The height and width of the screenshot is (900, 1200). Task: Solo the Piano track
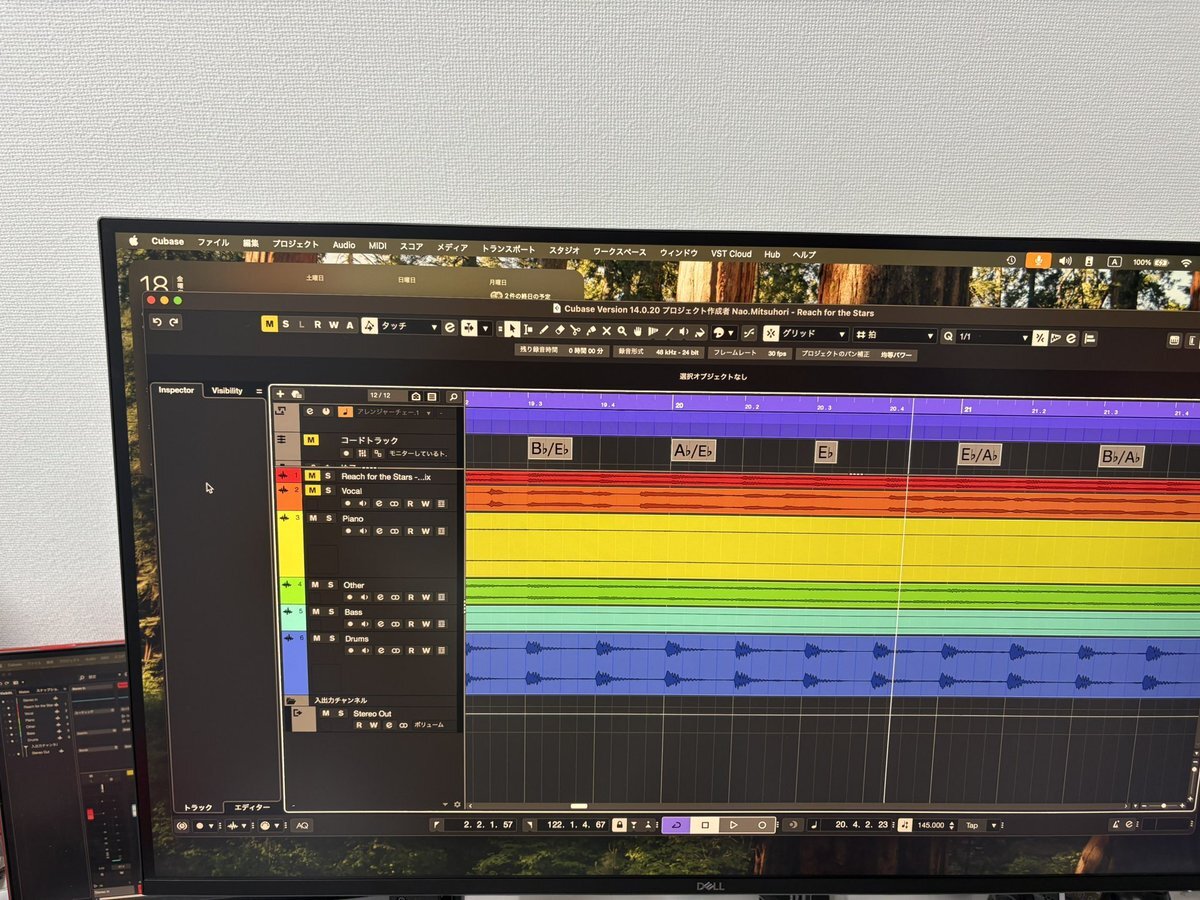click(x=328, y=518)
